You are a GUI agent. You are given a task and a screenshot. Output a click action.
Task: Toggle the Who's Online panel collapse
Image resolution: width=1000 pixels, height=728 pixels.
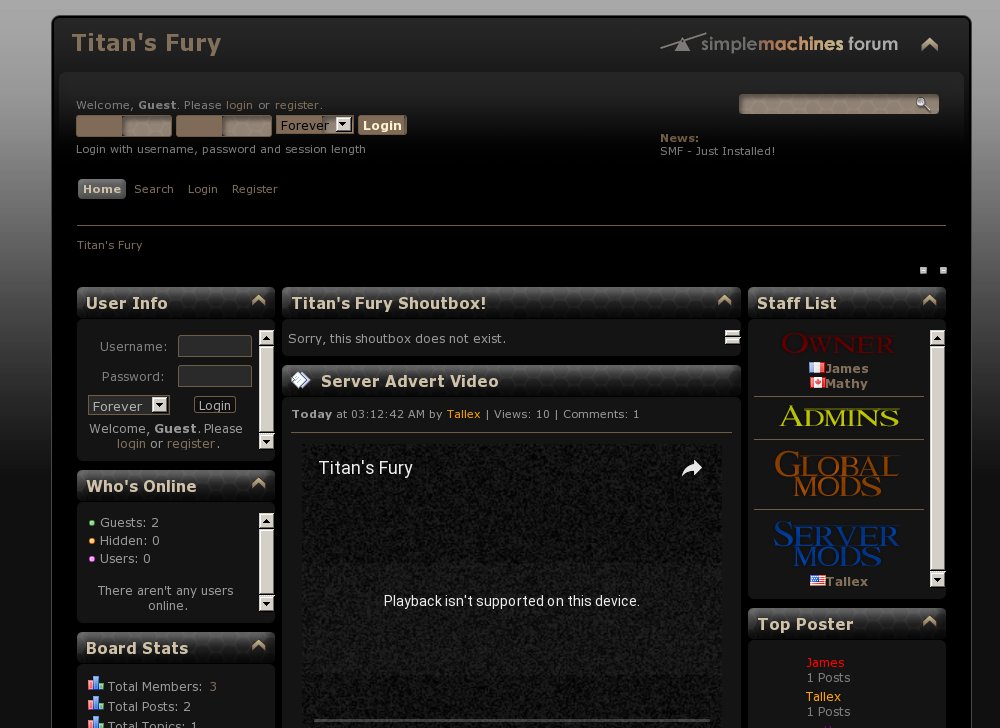[258, 484]
